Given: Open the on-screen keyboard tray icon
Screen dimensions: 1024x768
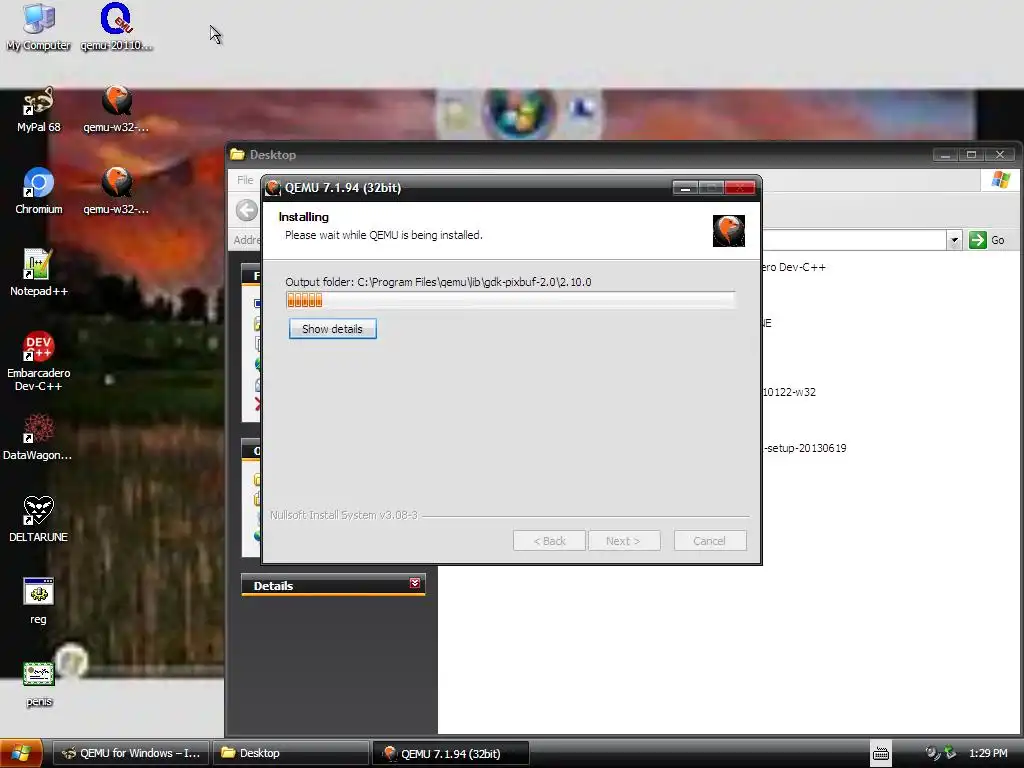Looking at the screenshot, I should point(881,754).
